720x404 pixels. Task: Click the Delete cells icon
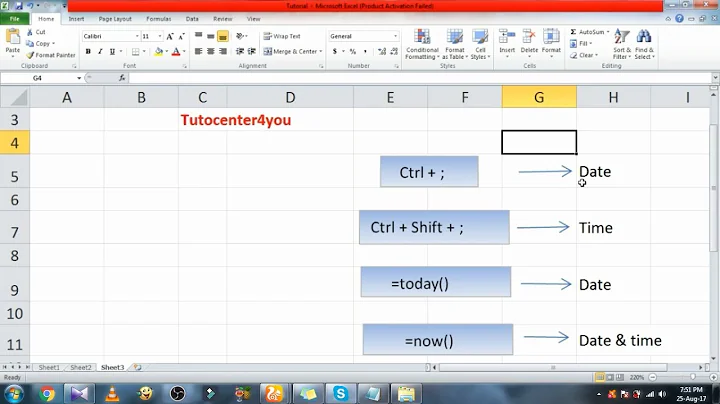point(529,37)
